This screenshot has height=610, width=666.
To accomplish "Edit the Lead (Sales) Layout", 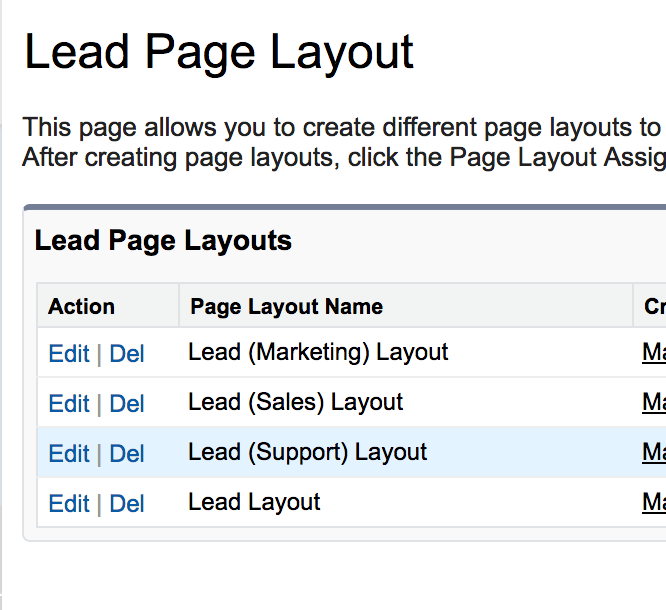I will [68, 404].
